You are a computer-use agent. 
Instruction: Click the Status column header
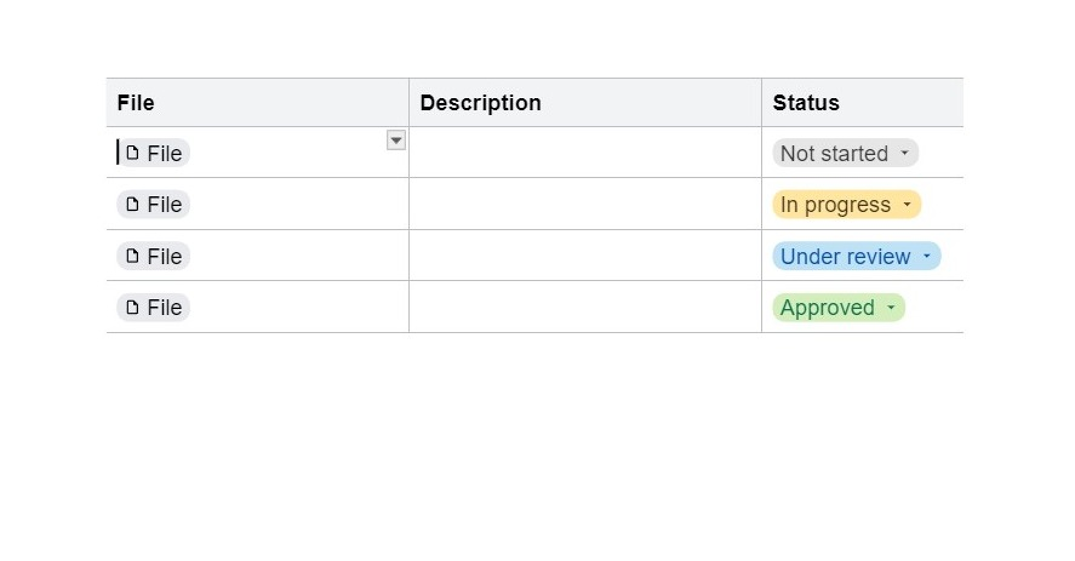point(806,103)
